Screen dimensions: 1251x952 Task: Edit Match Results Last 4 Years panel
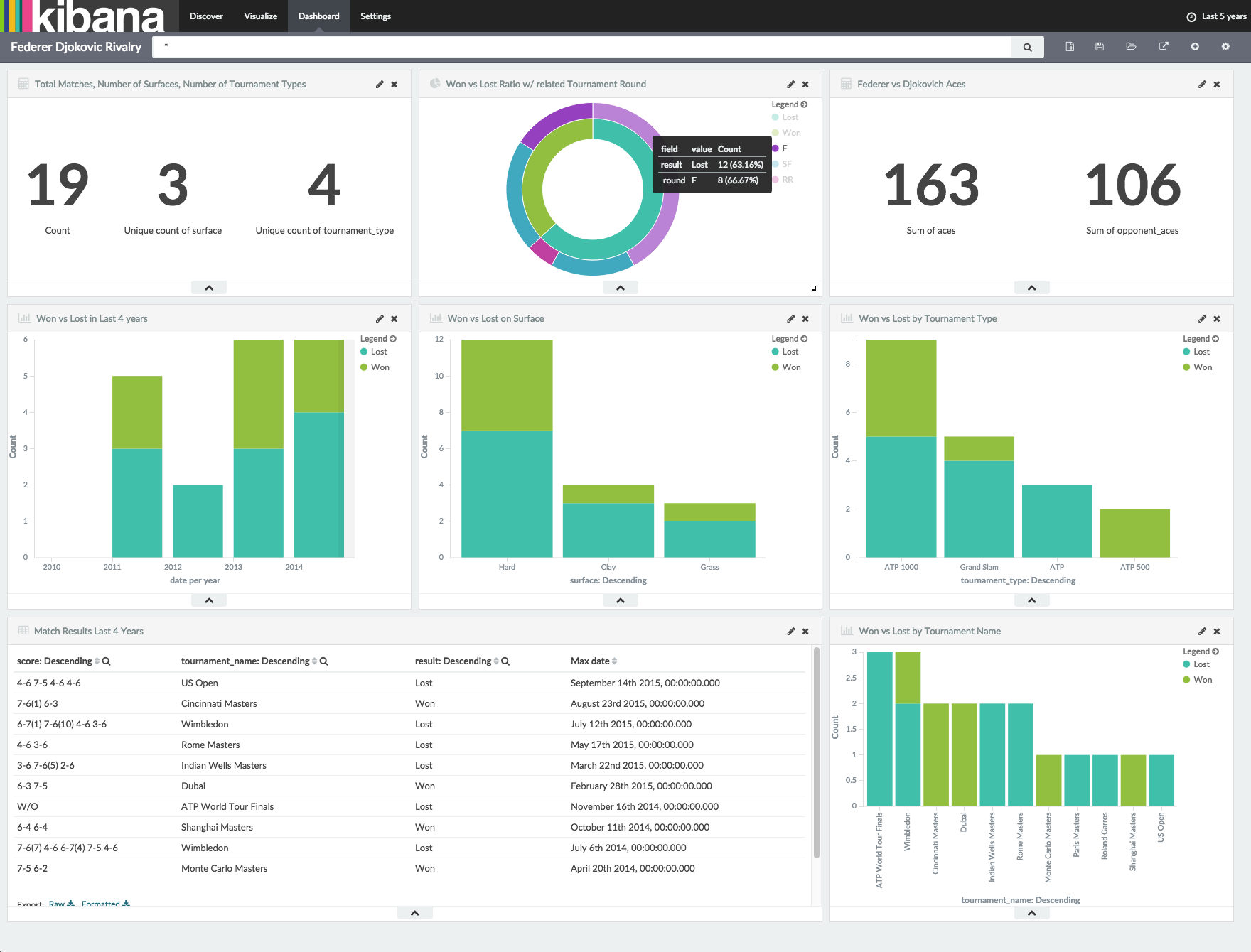coord(790,631)
